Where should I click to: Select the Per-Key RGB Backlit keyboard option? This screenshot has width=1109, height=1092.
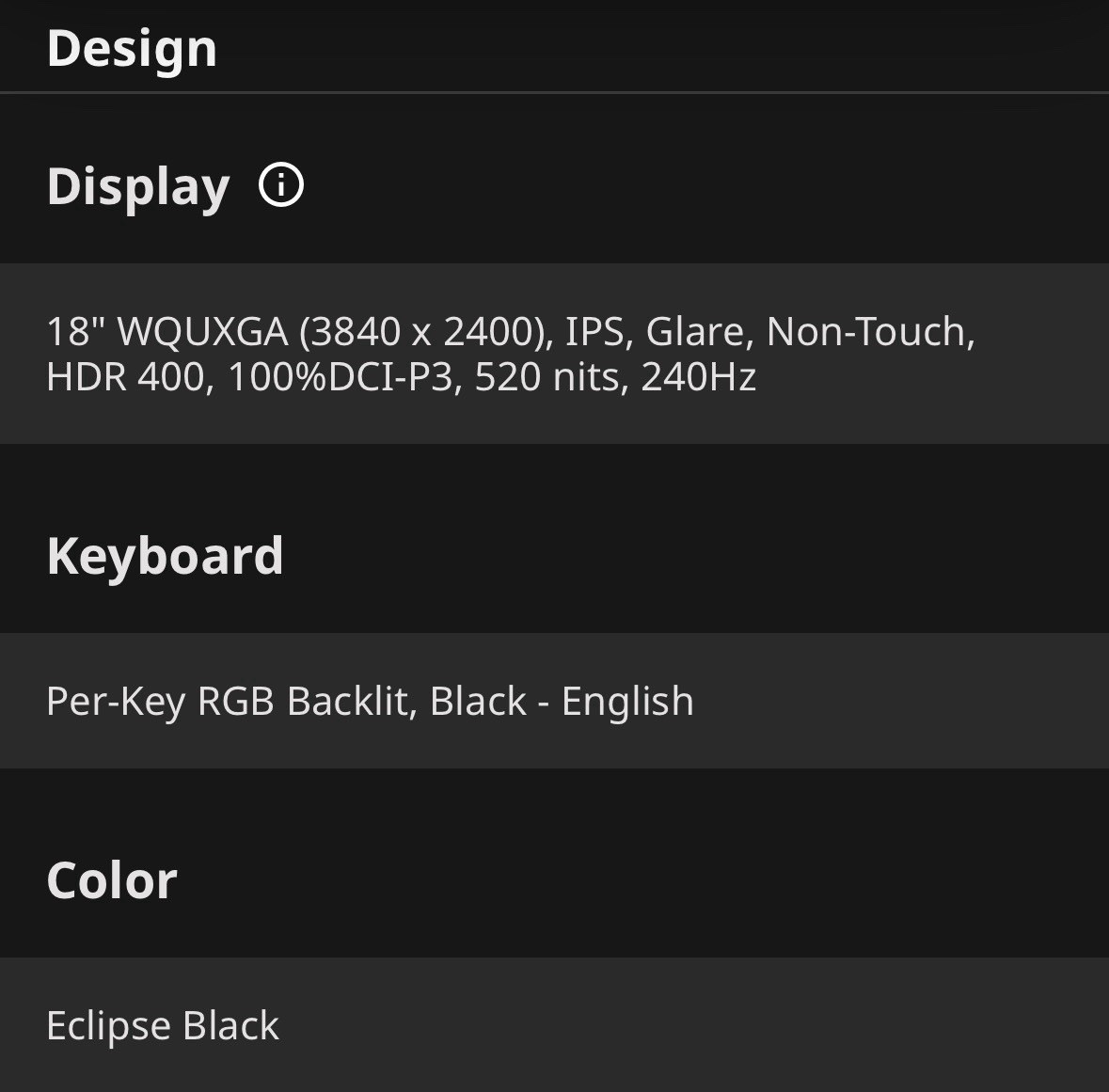(x=555, y=701)
